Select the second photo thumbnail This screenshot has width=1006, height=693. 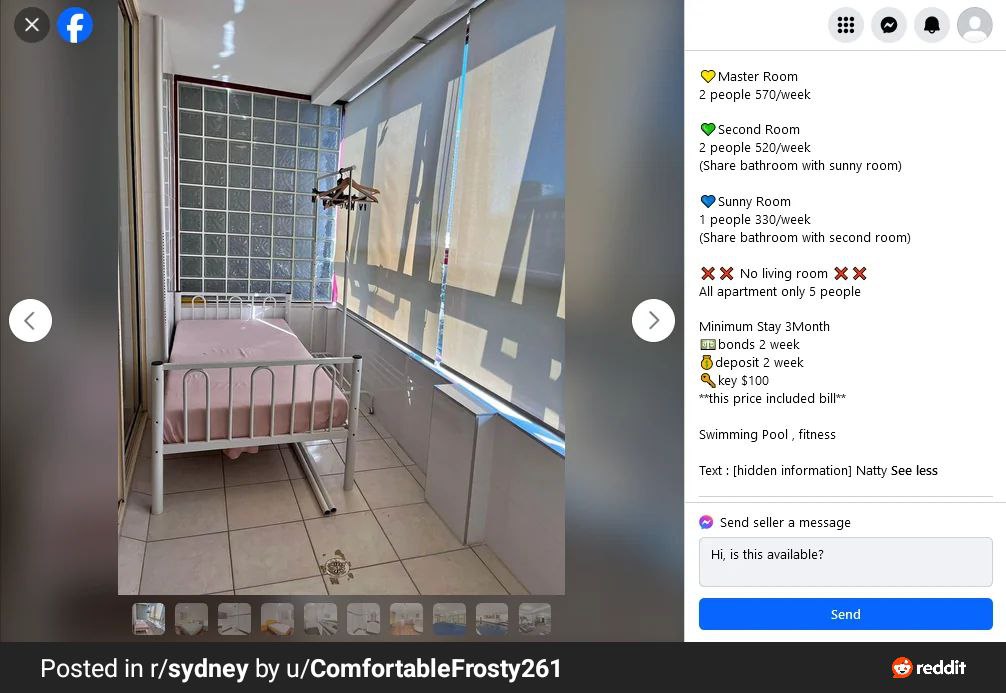point(191,619)
